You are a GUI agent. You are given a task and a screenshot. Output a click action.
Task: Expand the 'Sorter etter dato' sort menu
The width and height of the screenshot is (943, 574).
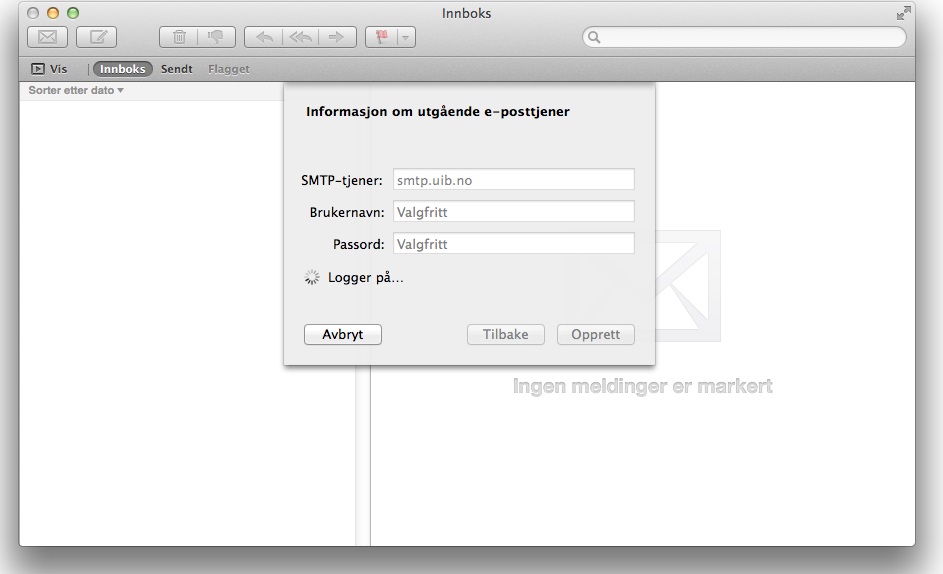coord(76,91)
